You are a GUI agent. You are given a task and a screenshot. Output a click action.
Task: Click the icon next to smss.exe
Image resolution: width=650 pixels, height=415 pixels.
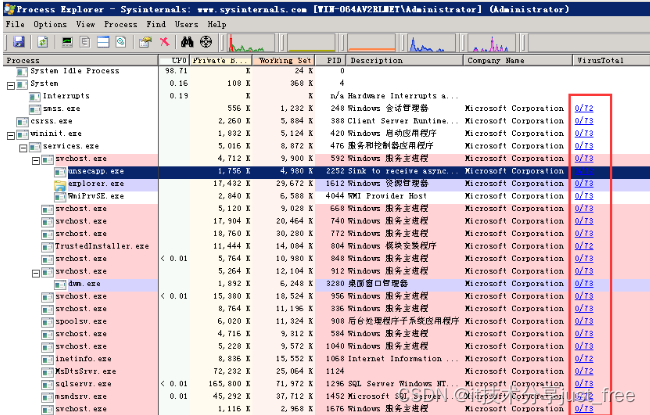point(35,109)
